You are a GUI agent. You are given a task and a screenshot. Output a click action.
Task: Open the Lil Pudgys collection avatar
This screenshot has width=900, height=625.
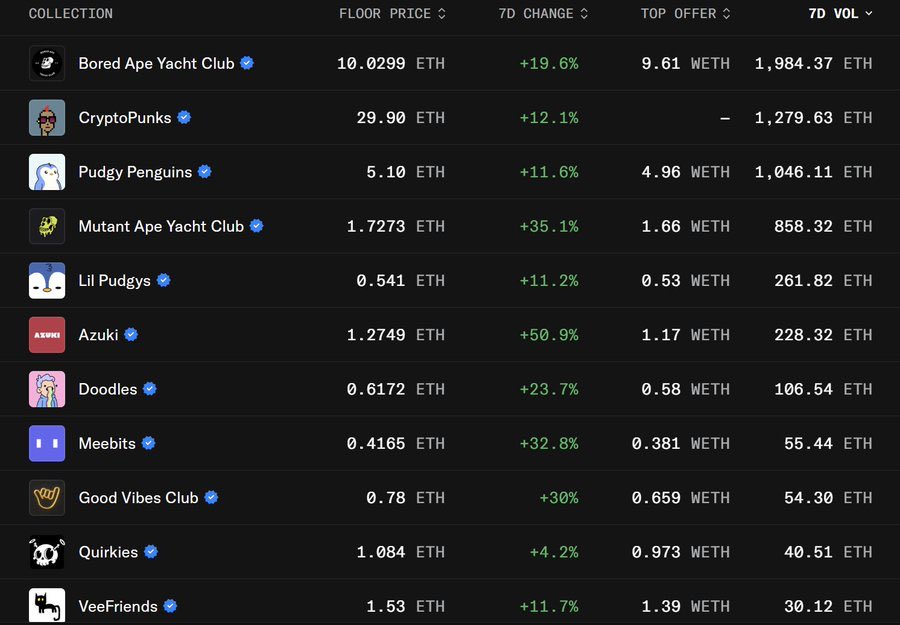47,281
